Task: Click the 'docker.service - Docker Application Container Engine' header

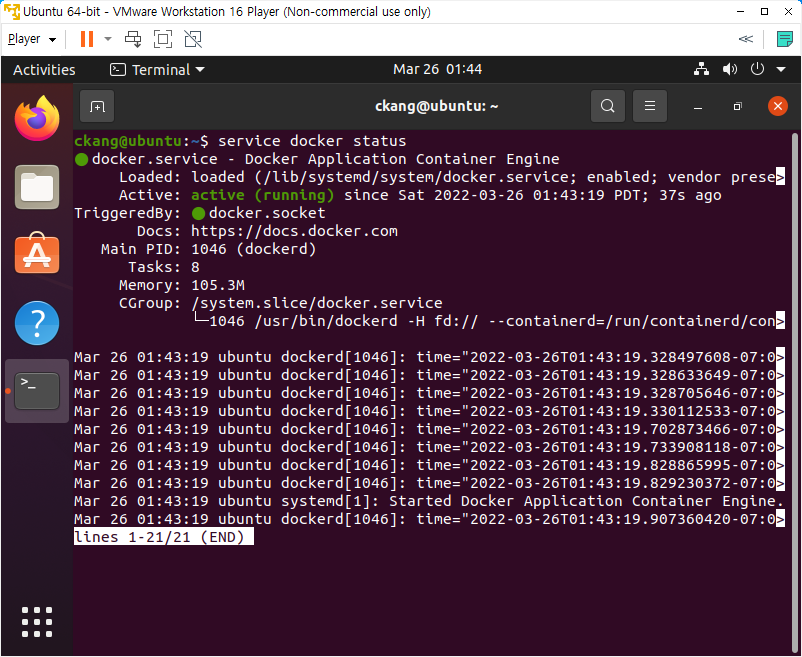Action: point(325,159)
